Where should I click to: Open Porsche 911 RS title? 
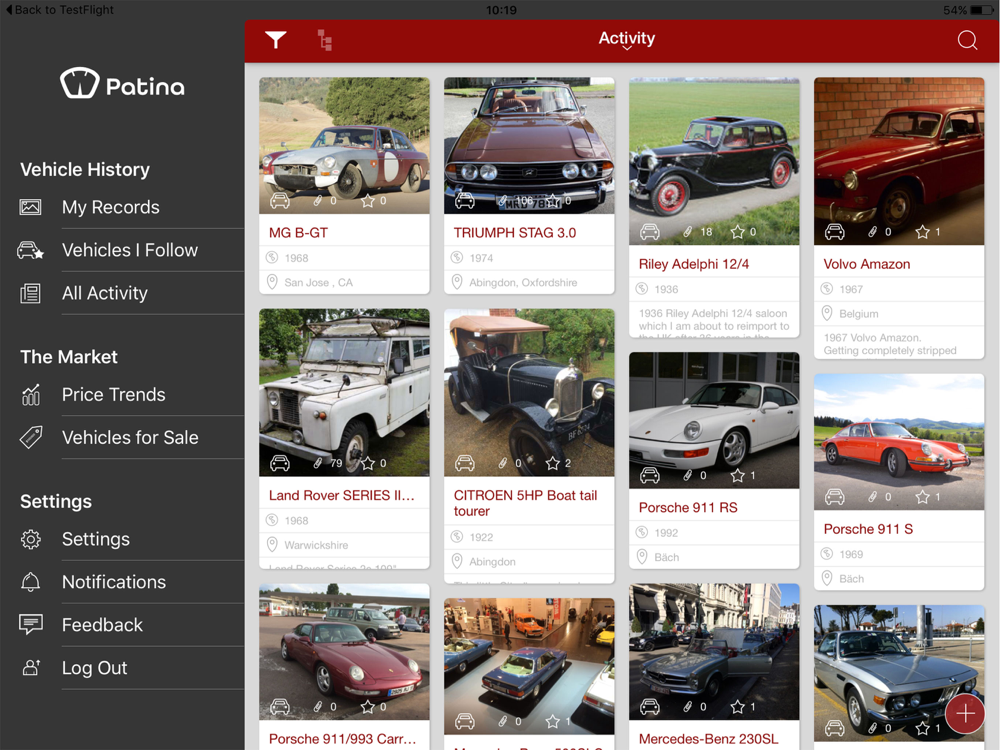pyautogui.click(x=688, y=508)
